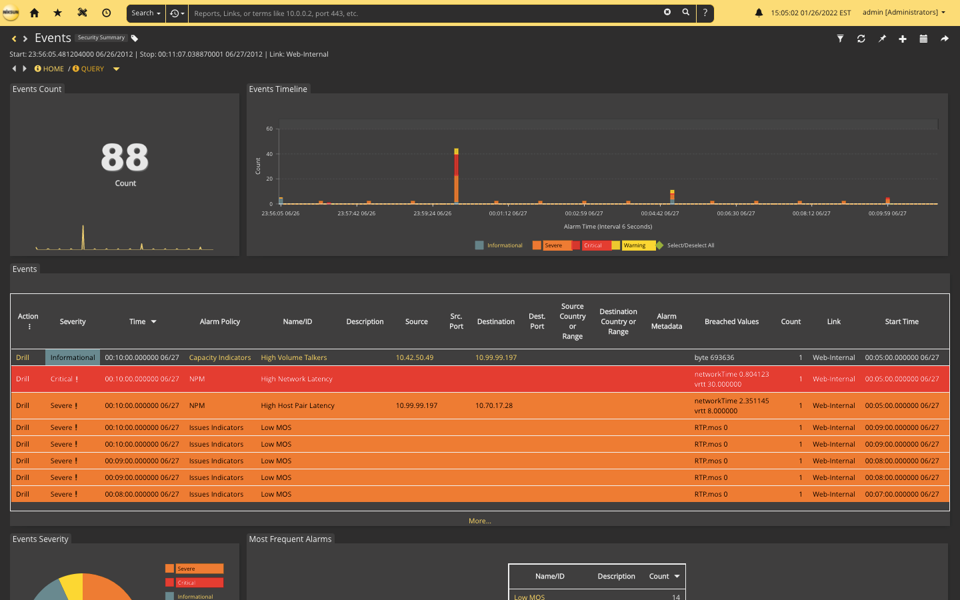Viewport: 960px width, 600px height.
Task: Drill into the High Host Pair Latency event
Action: click(23, 405)
